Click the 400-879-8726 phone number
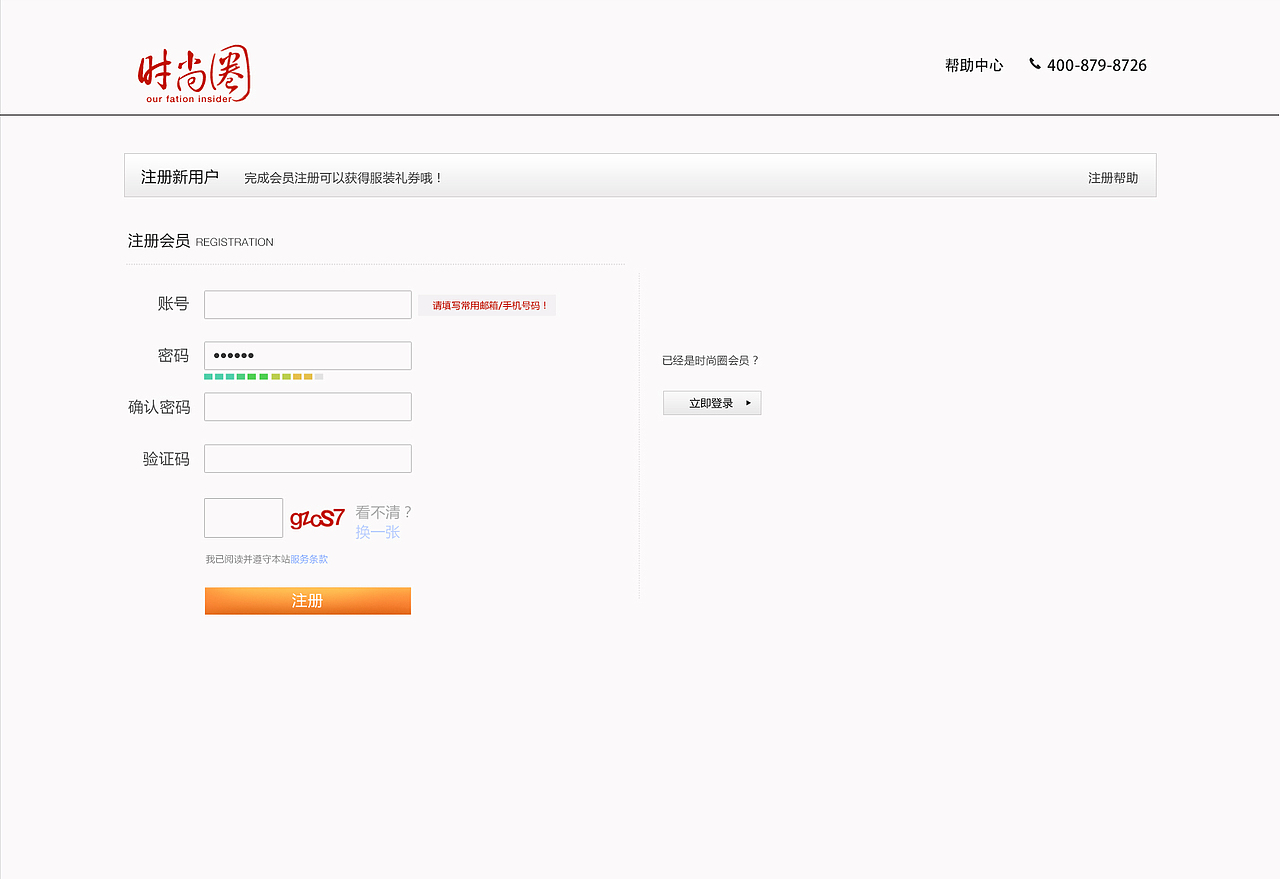The image size is (1280, 879). click(1096, 65)
